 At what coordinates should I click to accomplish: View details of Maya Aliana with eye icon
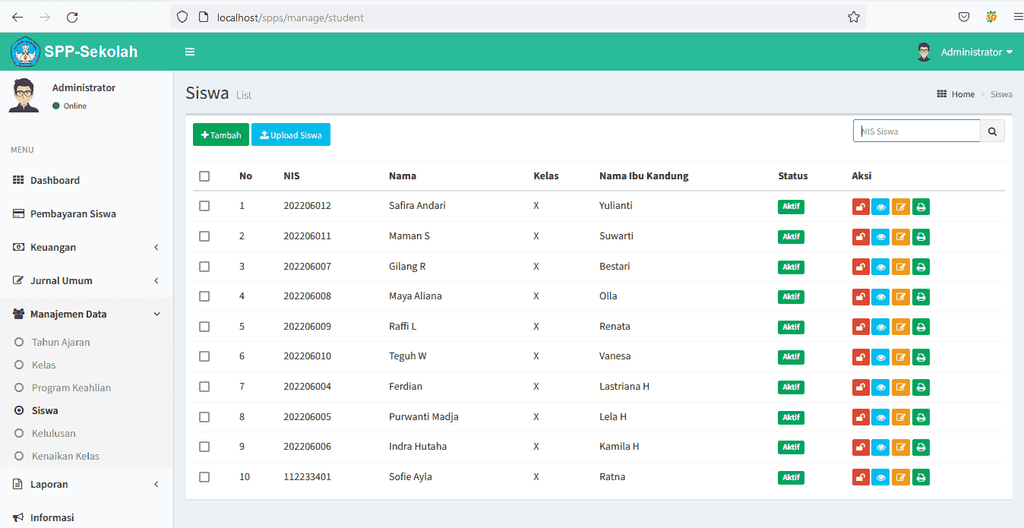click(x=880, y=297)
